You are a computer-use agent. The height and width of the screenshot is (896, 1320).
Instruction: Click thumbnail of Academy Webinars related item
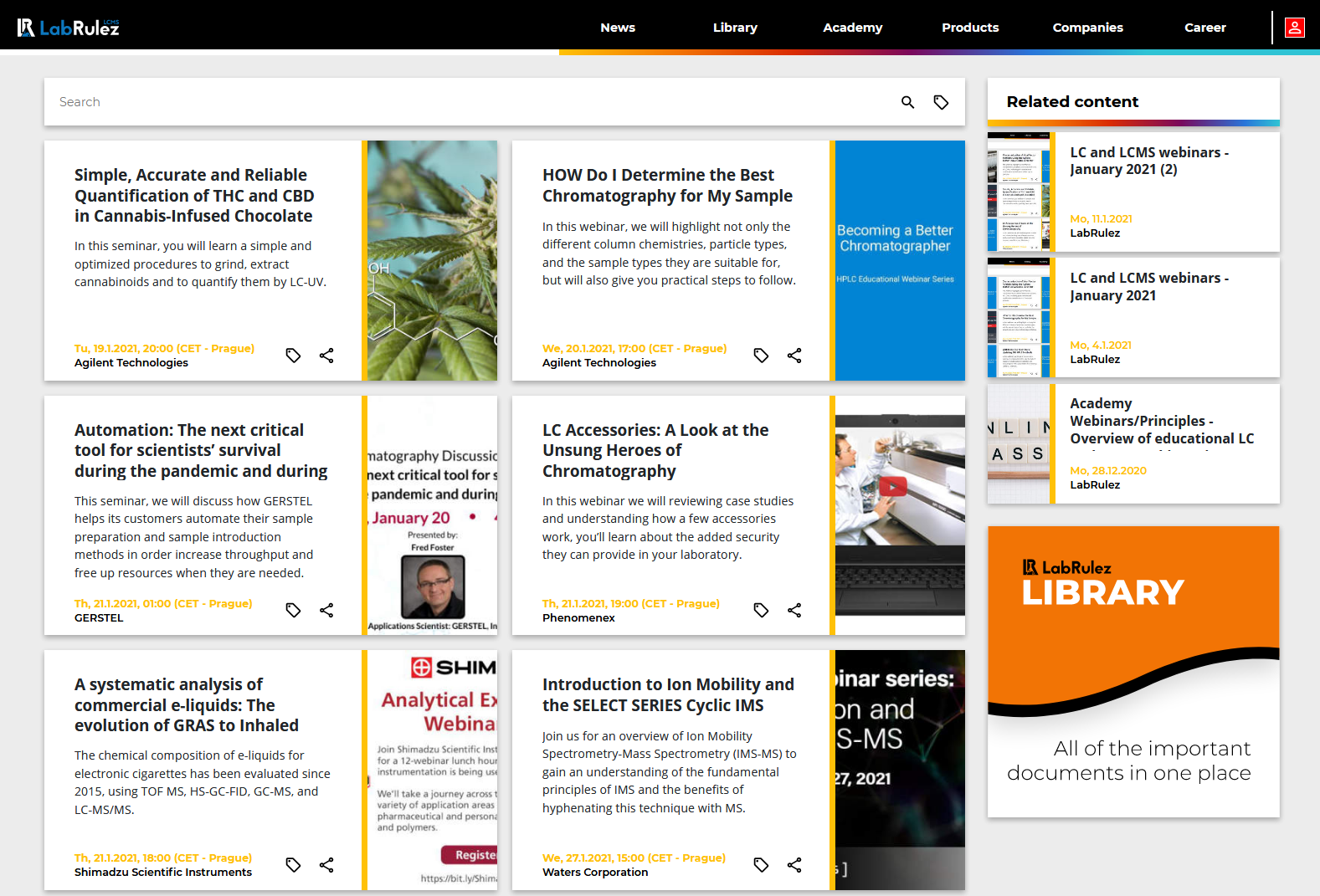point(1019,443)
